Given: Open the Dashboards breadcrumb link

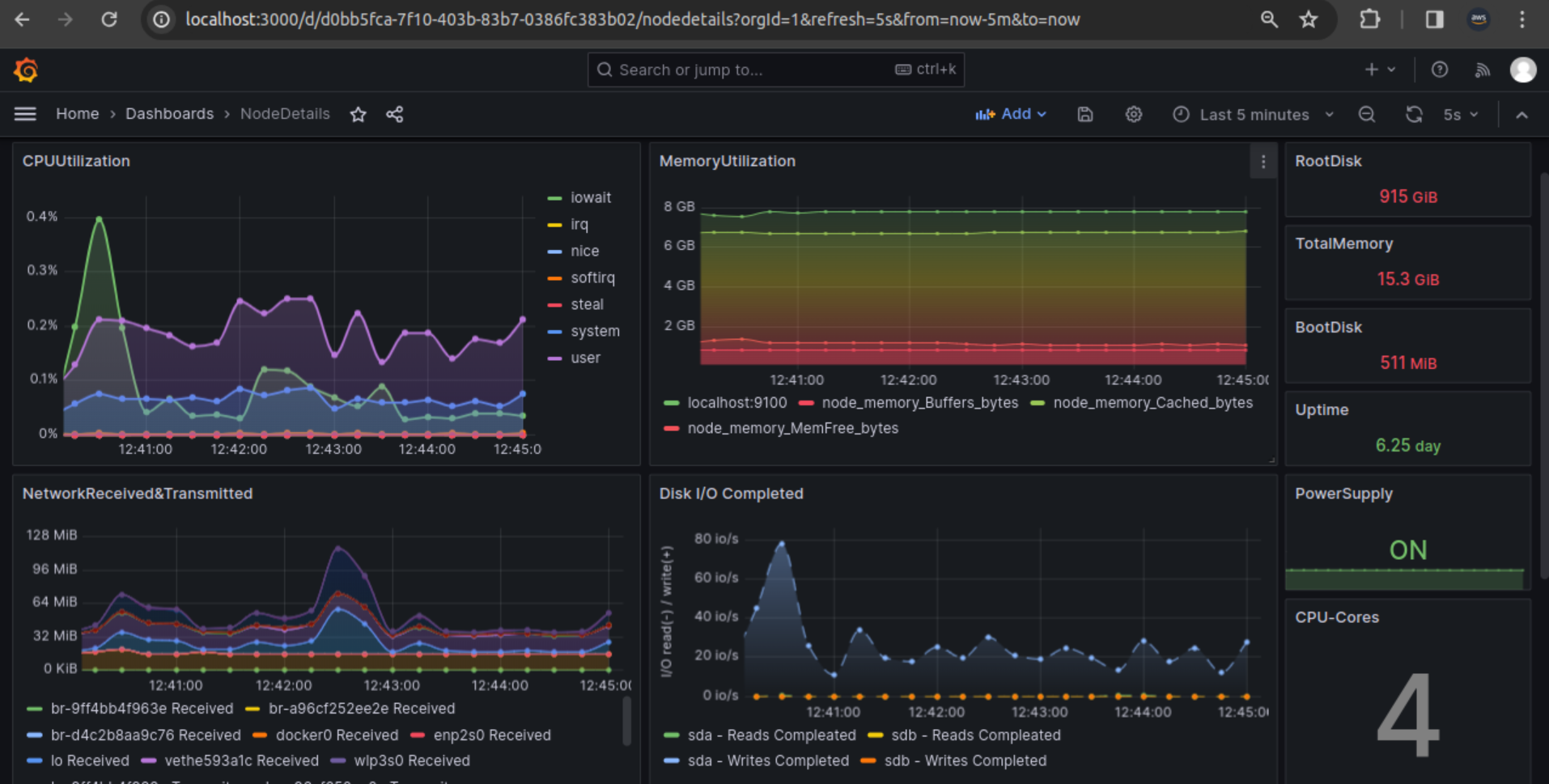Looking at the screenshot, I should coord(169,114).
